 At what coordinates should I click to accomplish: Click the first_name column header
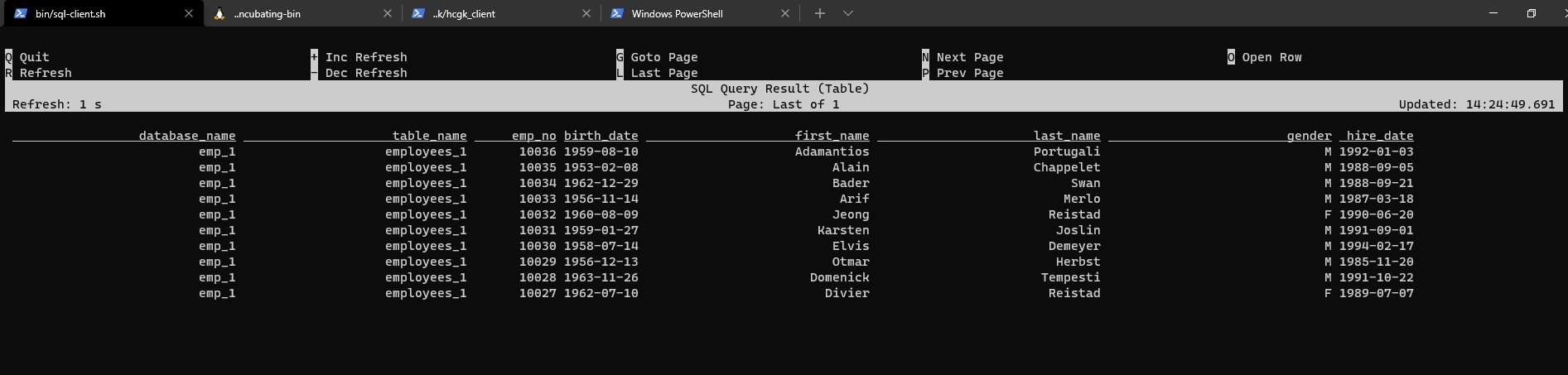point(832,136)
